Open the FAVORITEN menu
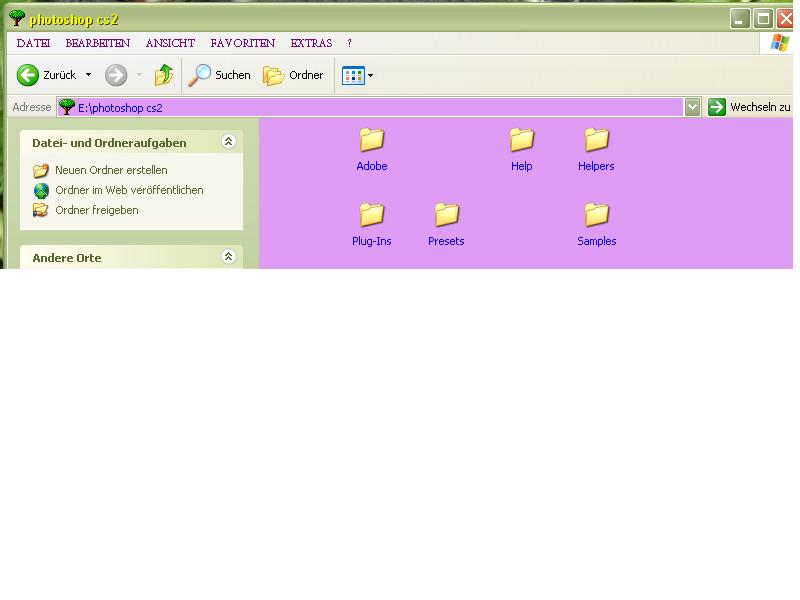The image size is (800, 600). point(242,43)
